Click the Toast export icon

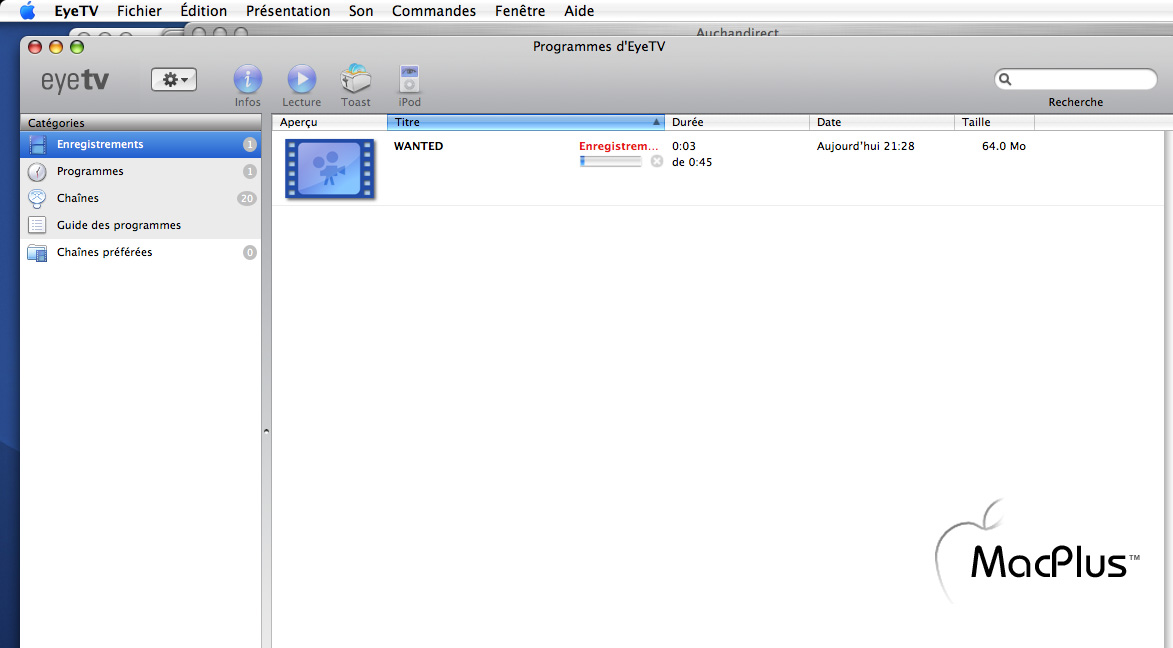[x=355, y=79]
